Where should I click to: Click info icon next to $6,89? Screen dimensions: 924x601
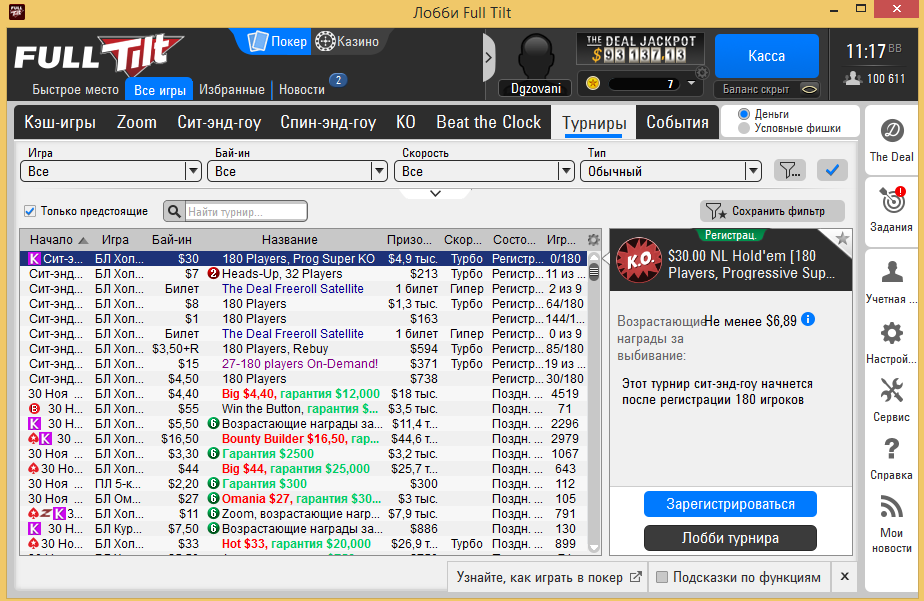[808, 319]
